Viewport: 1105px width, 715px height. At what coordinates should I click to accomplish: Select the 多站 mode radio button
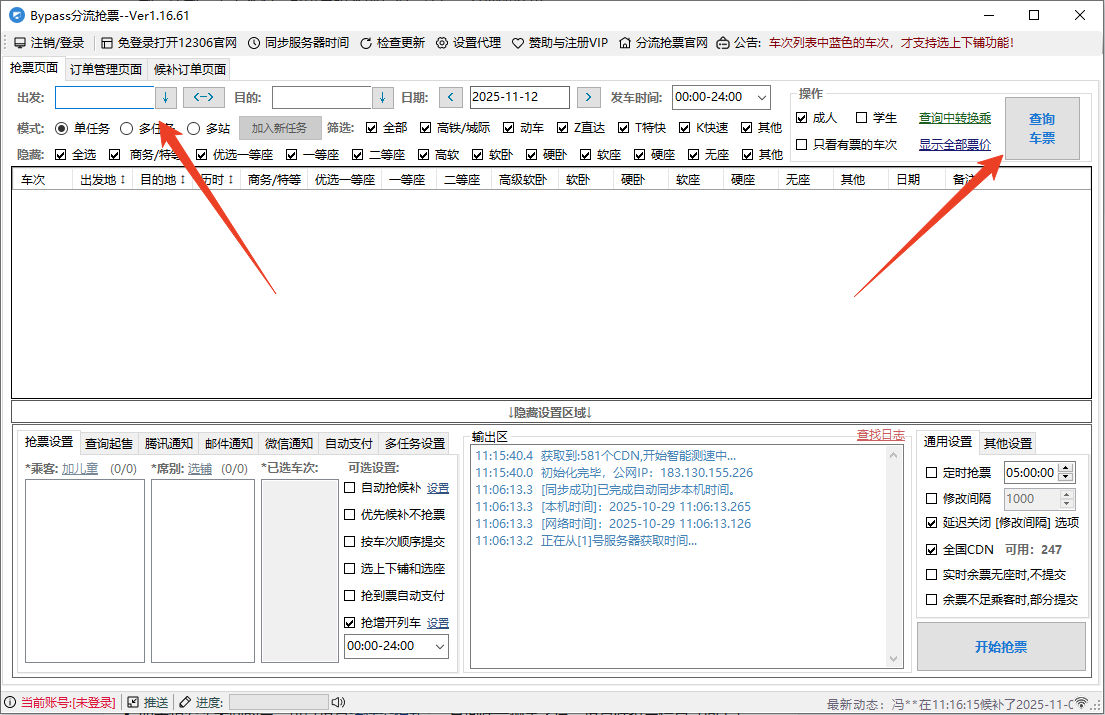[194, 128]
